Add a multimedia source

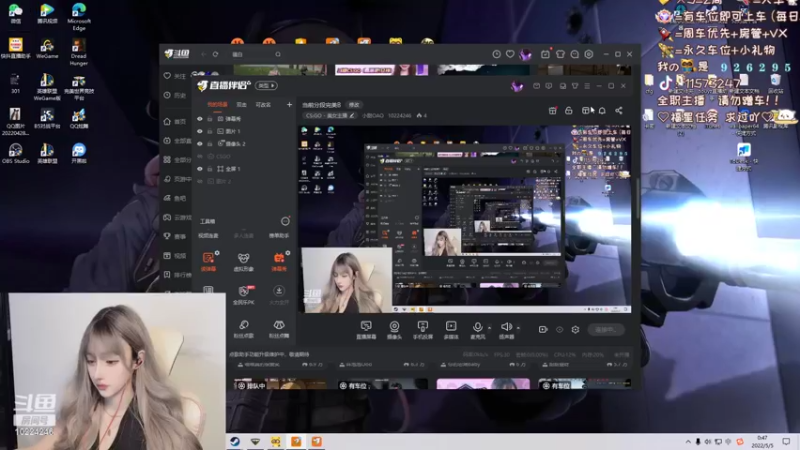click(x=451, y=330)
